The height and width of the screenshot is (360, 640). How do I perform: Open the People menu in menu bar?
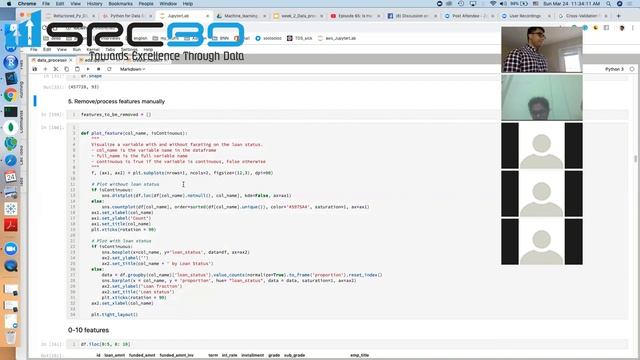click(x=146, y=4)
